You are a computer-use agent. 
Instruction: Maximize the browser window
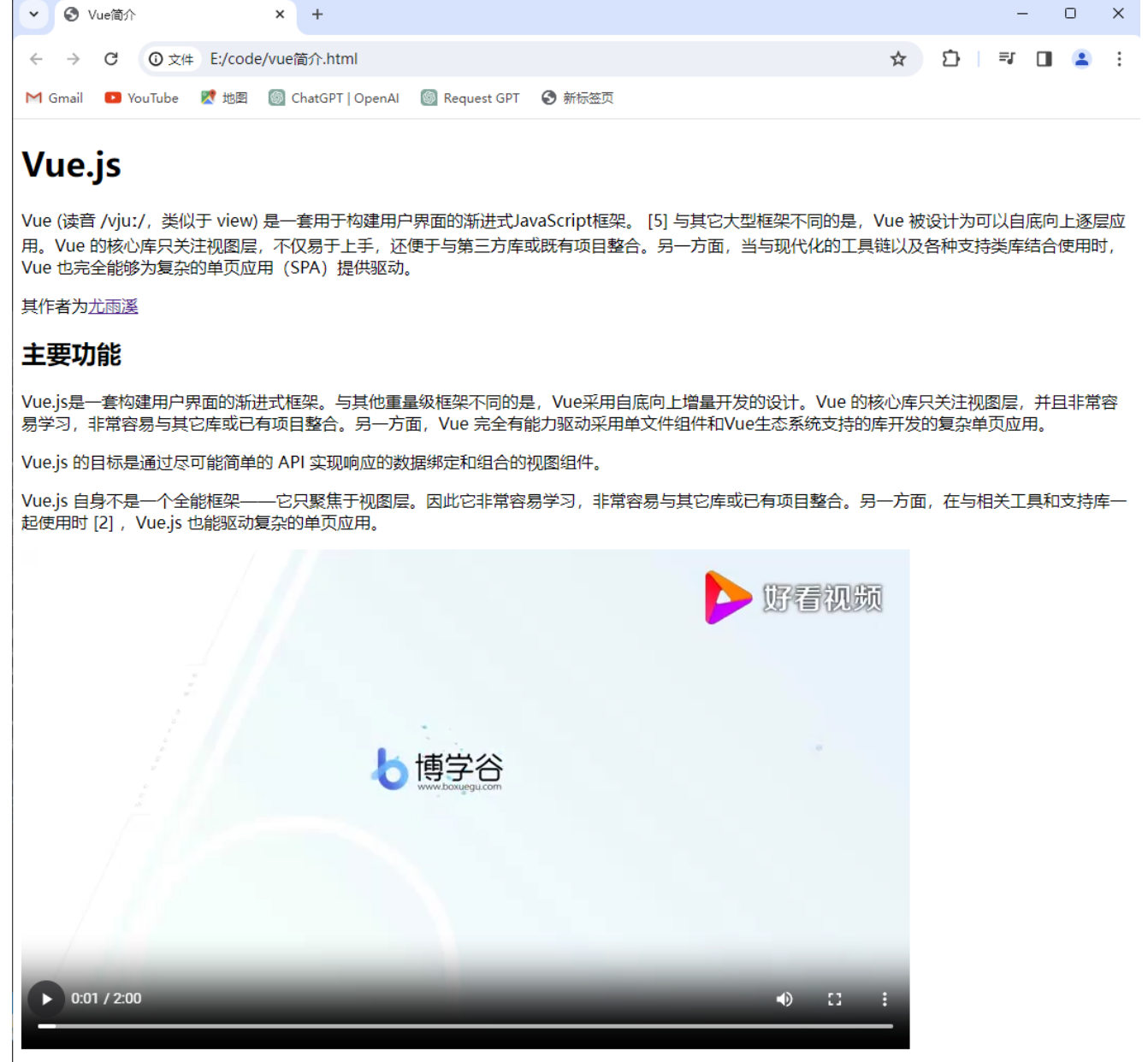point(1070,14)
